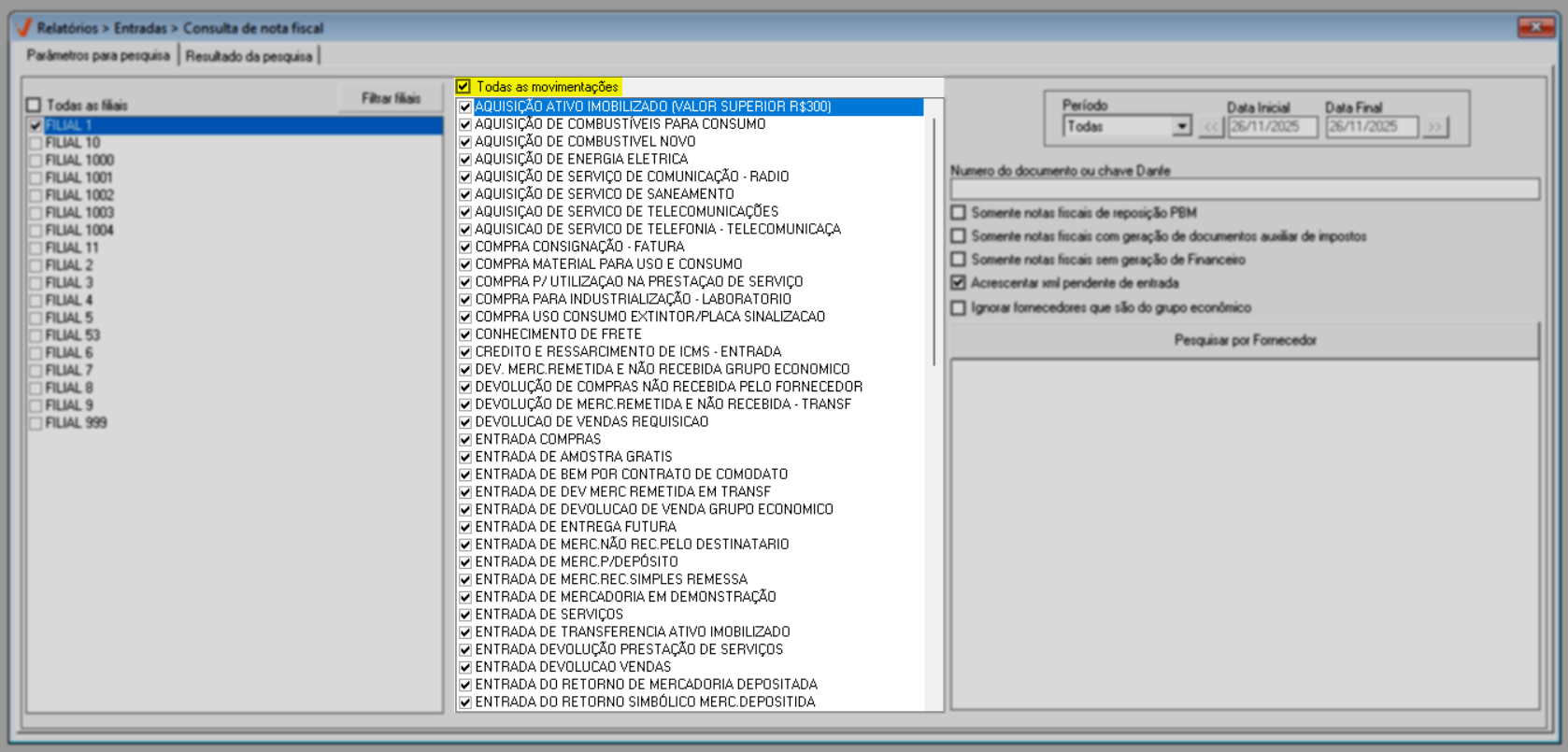Viewport: 1568px width, 752px height.
Task: Select AQUISIÇÃO ATIVO IMOBILIZADO row text
Action: pyautogui.click(x=653, y=106)
